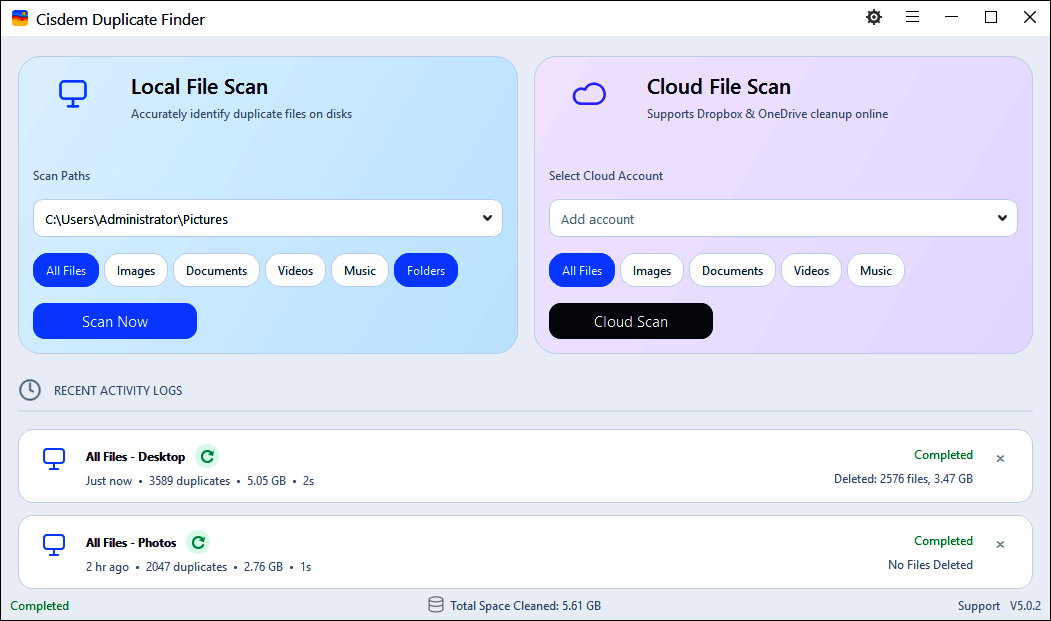
Task: Remove the All Files - Desktop log entry
Action: click(x=1000, y=459)
